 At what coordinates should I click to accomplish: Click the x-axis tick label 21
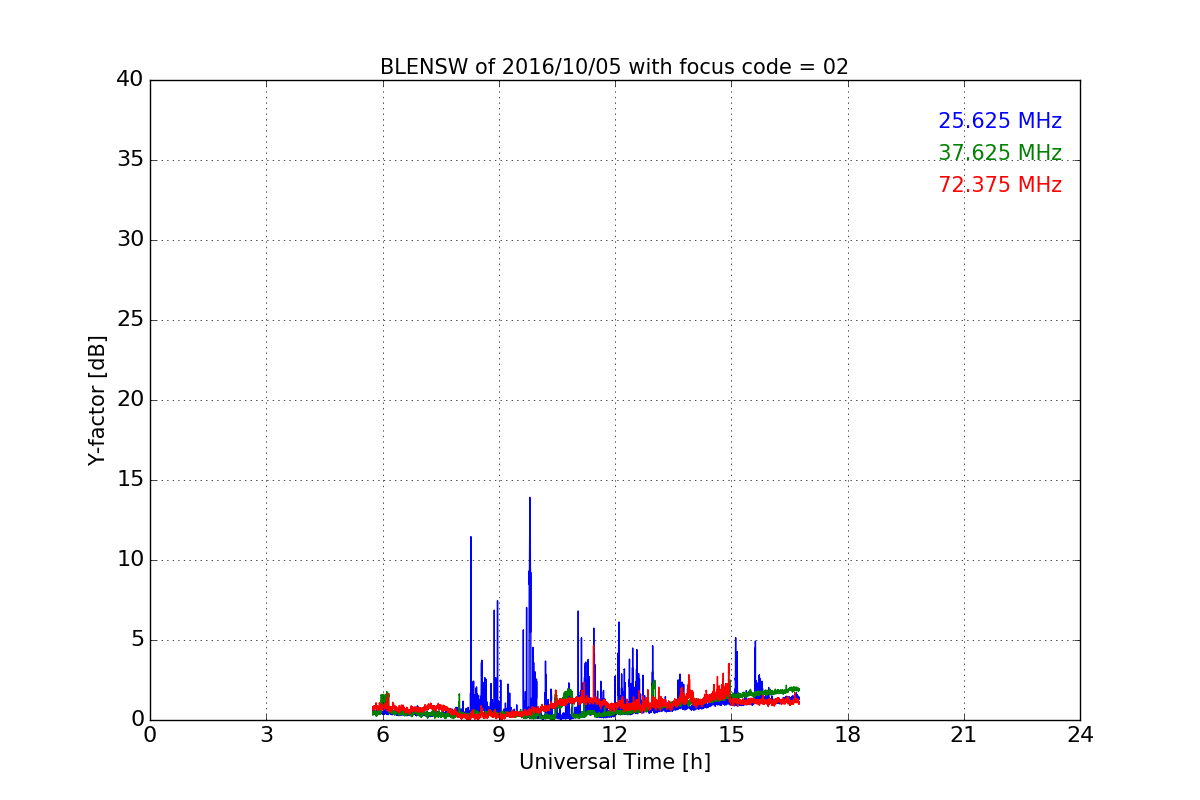(963, 734)
